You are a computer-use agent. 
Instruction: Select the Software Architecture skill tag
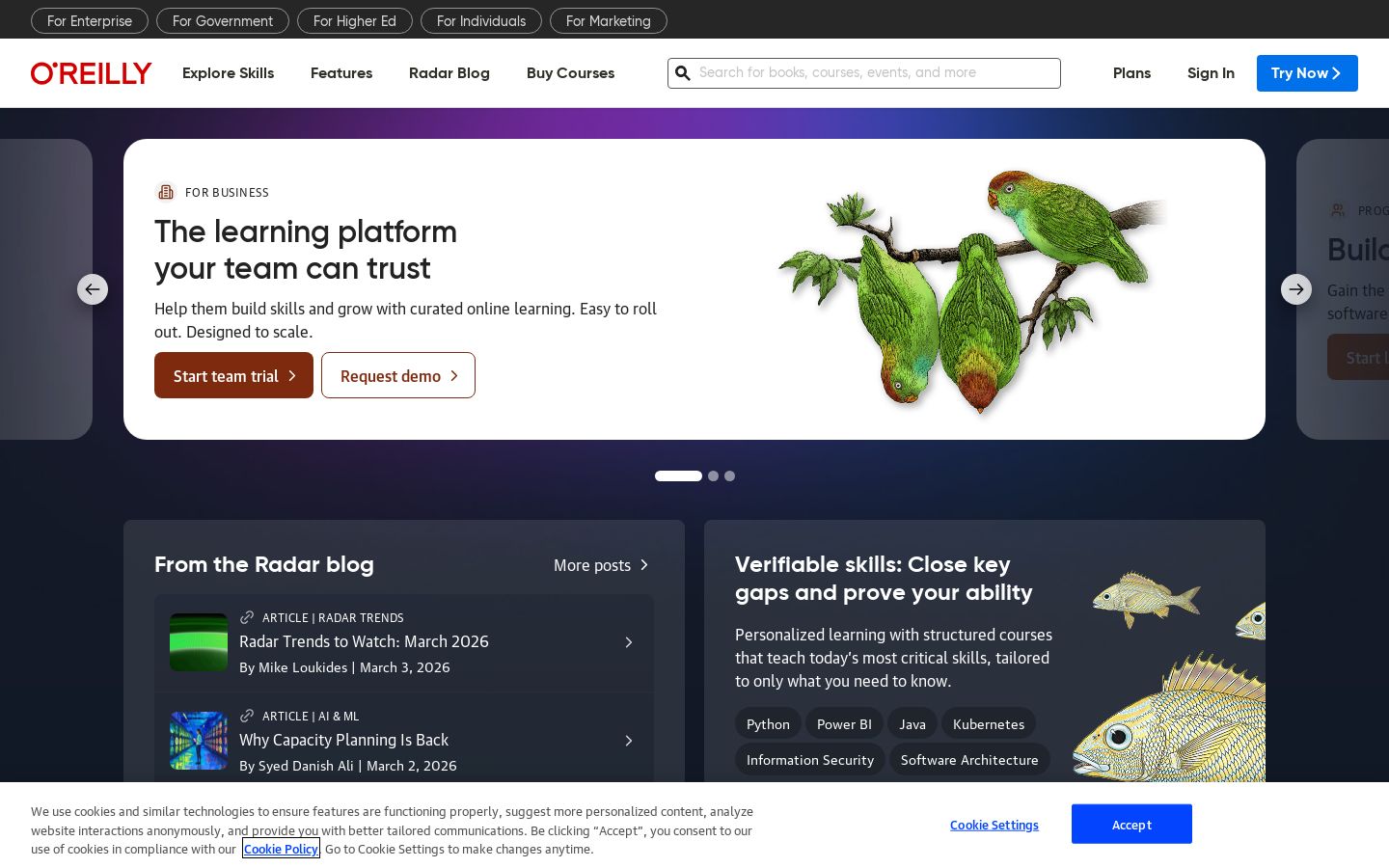969,760
